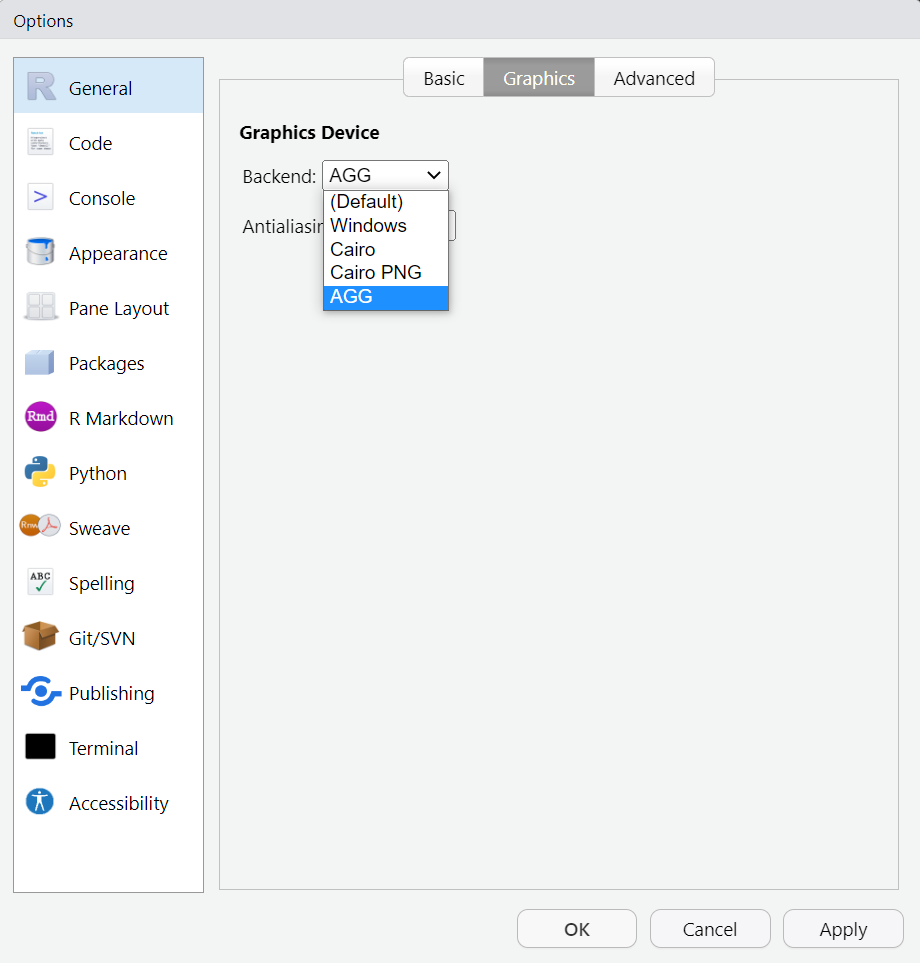Select the Console prompt icon
Viewport: 920px width, 963px height.
[41, 198]
